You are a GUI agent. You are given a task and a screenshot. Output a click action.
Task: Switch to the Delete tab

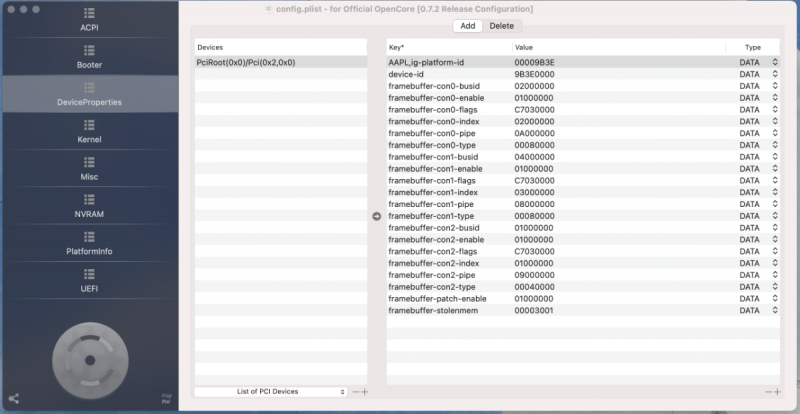pyautogui.click(x=502, y=26)
